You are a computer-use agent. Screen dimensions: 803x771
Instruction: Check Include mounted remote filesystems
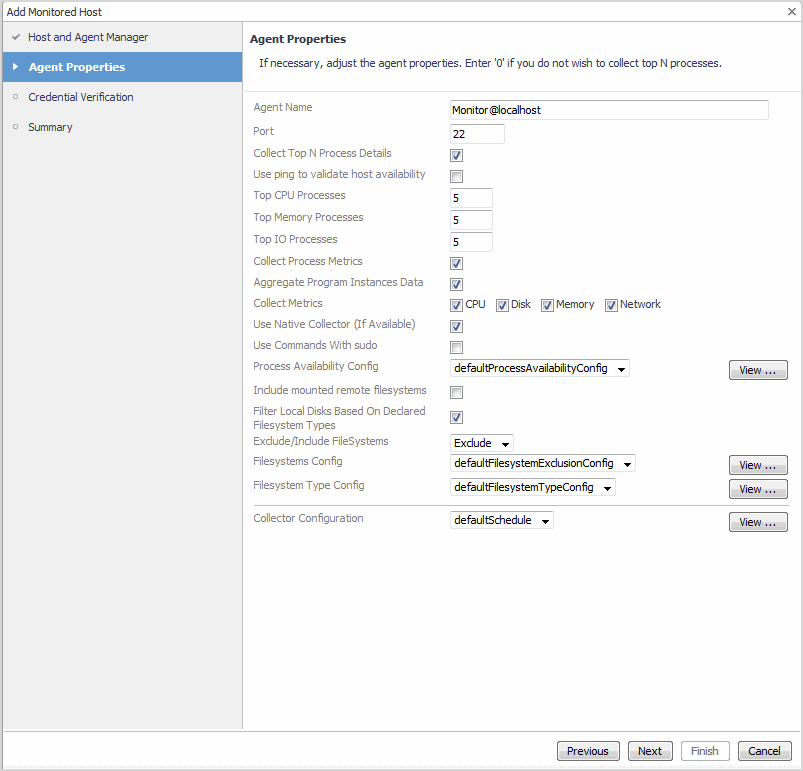click(456, 392)
